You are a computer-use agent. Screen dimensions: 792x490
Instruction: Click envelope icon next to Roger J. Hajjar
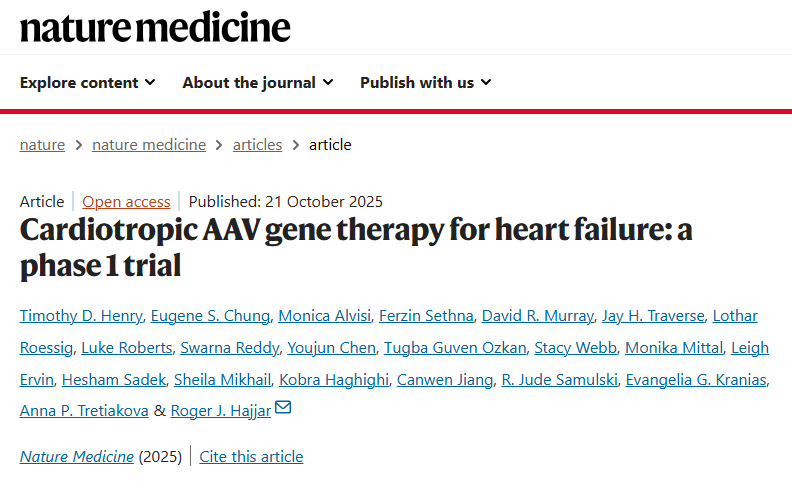coord(283,408)
